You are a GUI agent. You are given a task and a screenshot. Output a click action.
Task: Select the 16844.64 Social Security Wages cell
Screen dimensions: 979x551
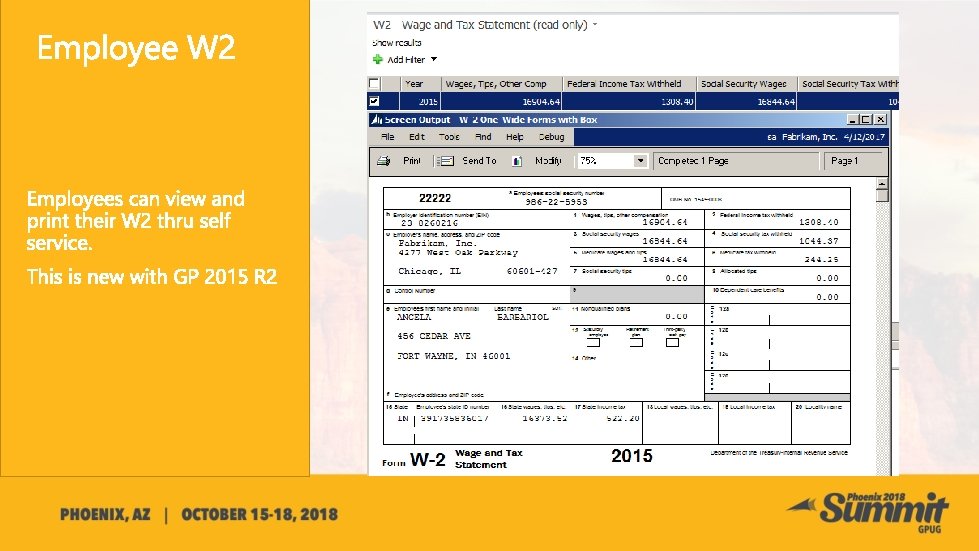click(x=746, y=101)
